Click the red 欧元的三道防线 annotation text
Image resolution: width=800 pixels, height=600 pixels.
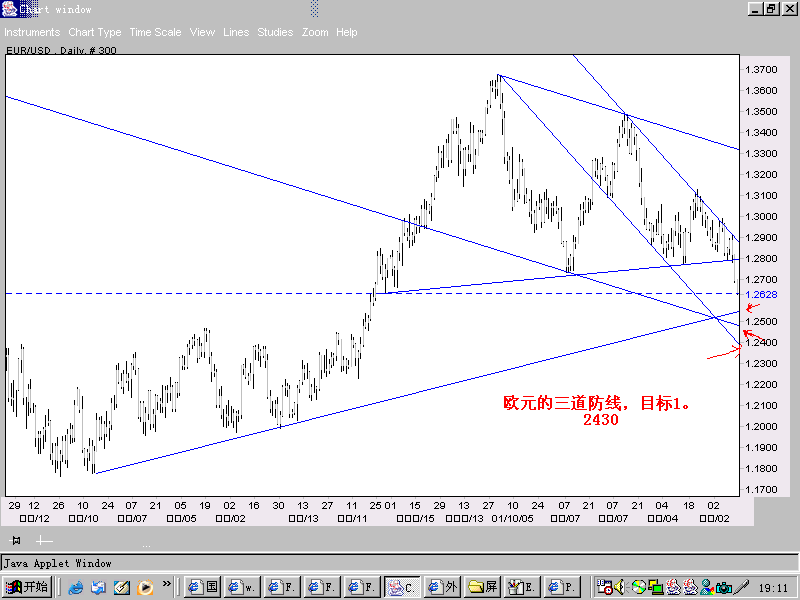(x=563, y=403)
